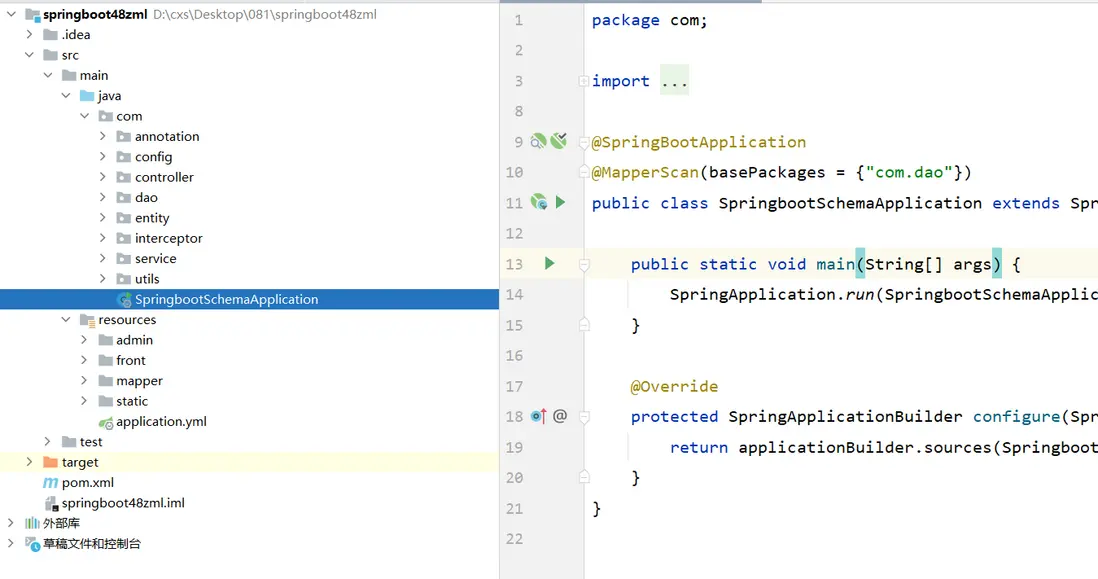This screenshot has height=579, width=1098.
Task: Click the green run arrow beside main method
Action: pos(549,264)
